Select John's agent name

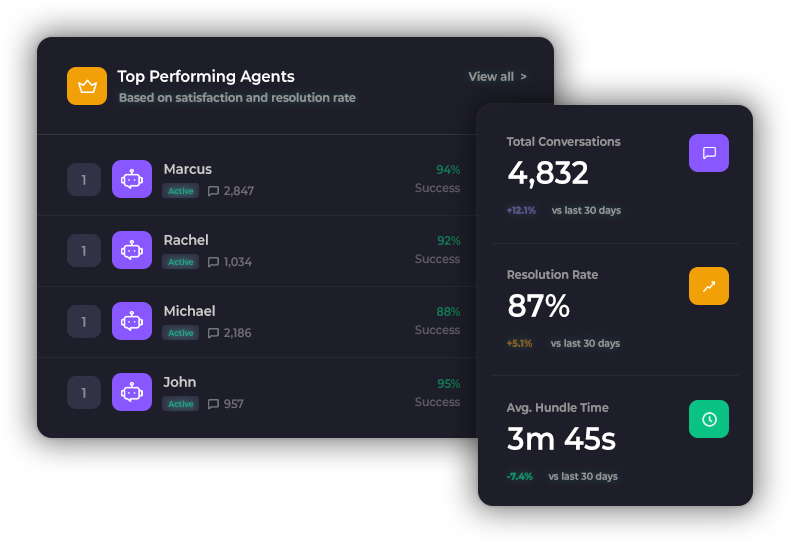(x=180, y=382)
